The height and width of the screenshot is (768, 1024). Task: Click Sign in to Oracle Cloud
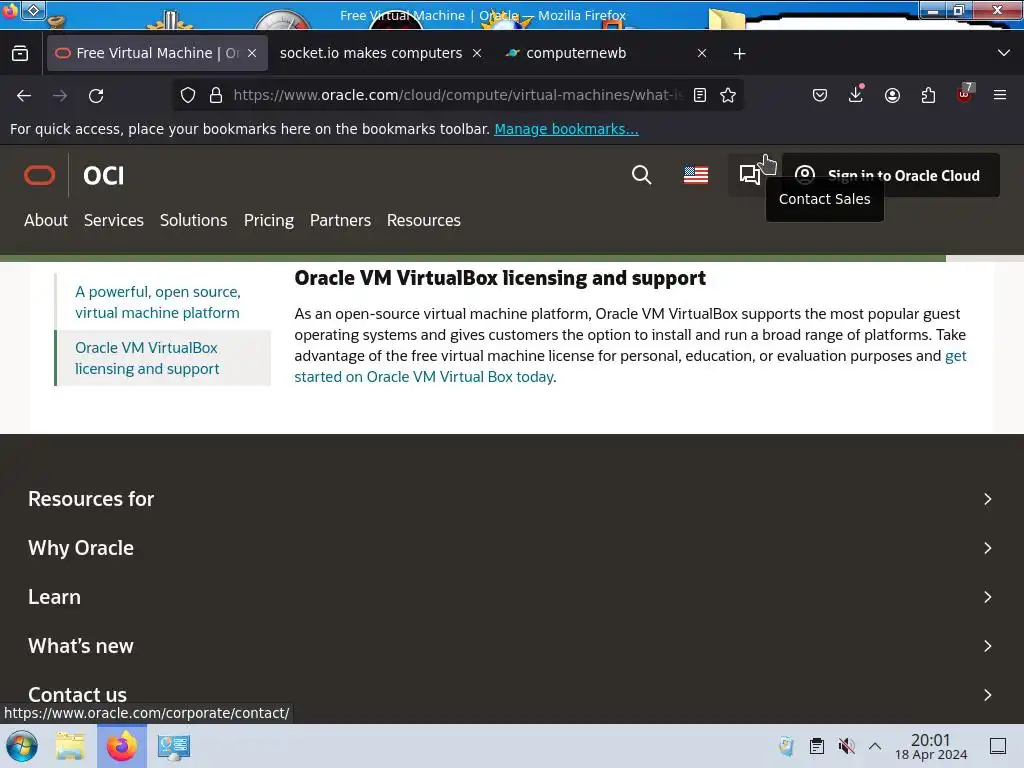pos(891,175)
